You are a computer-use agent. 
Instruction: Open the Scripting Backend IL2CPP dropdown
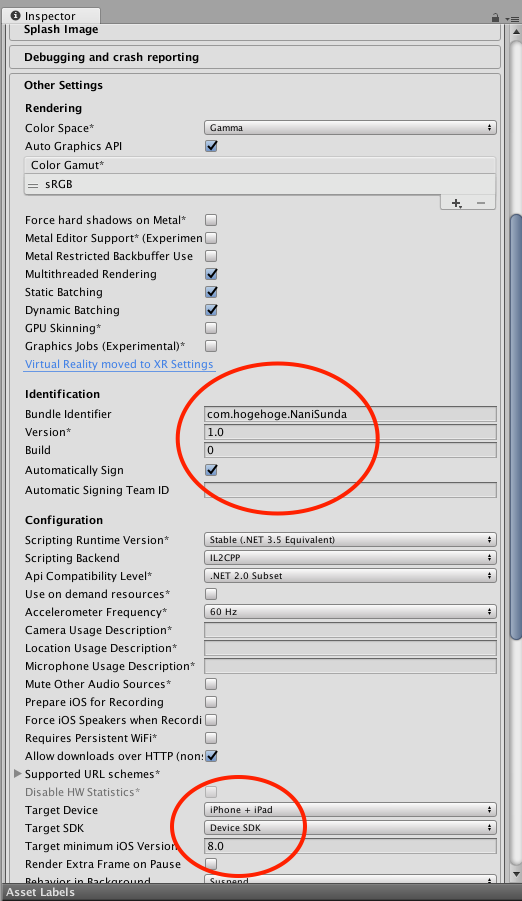(x=350, y=557)
